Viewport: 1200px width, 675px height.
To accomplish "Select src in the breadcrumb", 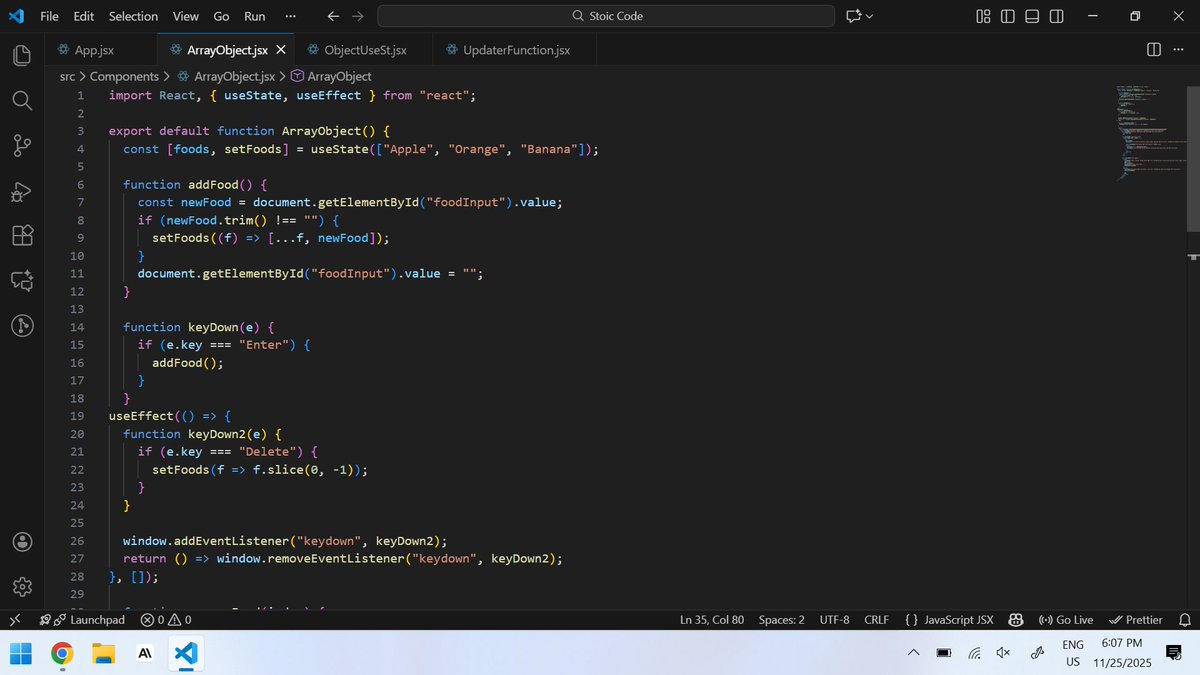I will (67, 76).
